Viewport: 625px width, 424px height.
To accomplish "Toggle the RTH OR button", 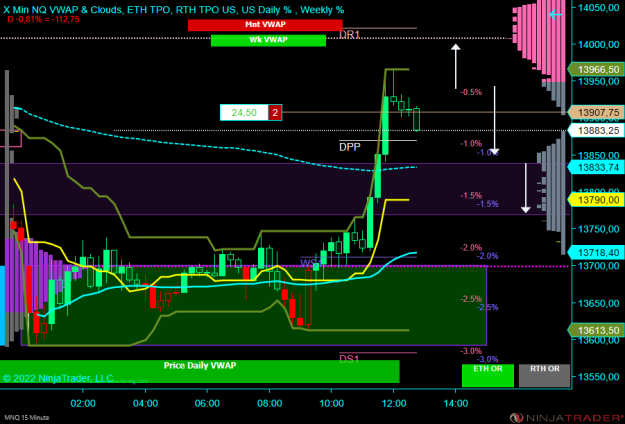I will 544,375.
